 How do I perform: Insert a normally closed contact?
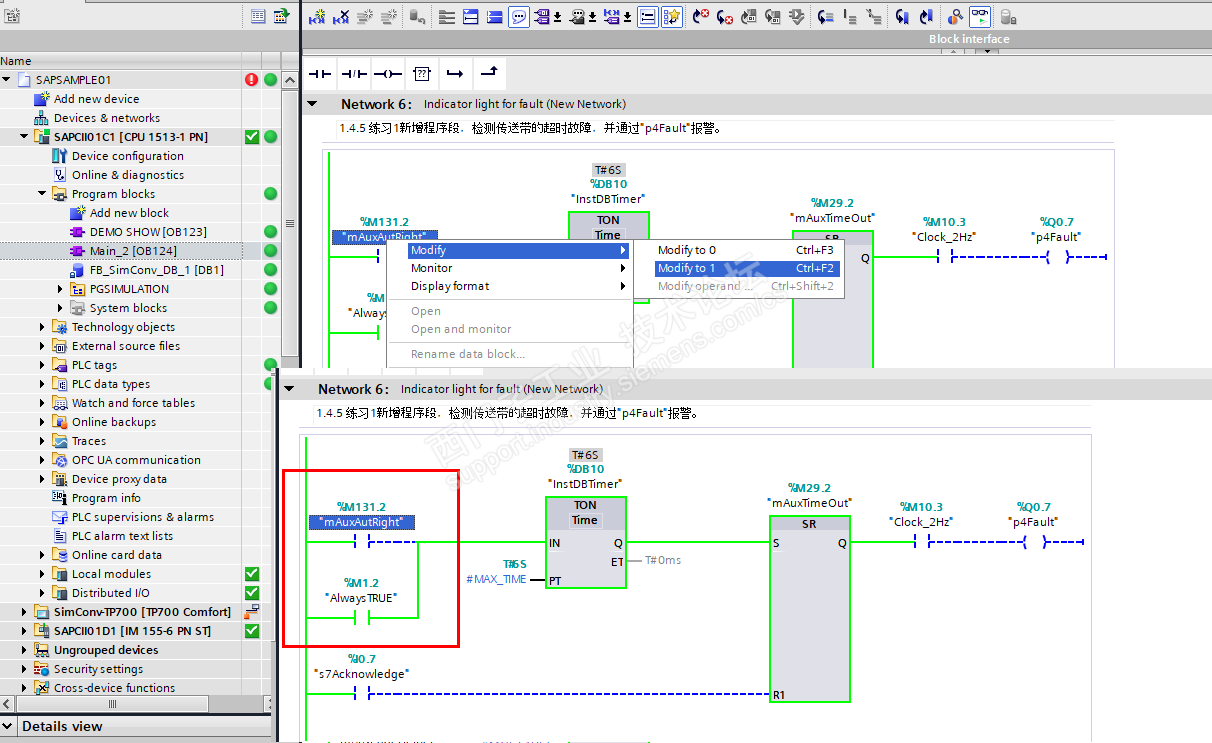[x=354, y=74]
